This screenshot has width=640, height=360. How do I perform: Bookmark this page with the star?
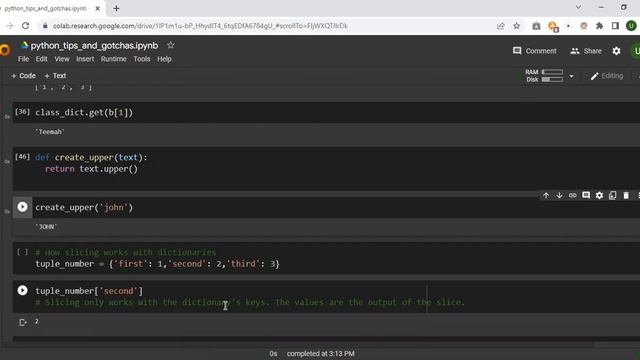[x=517, y=26]
